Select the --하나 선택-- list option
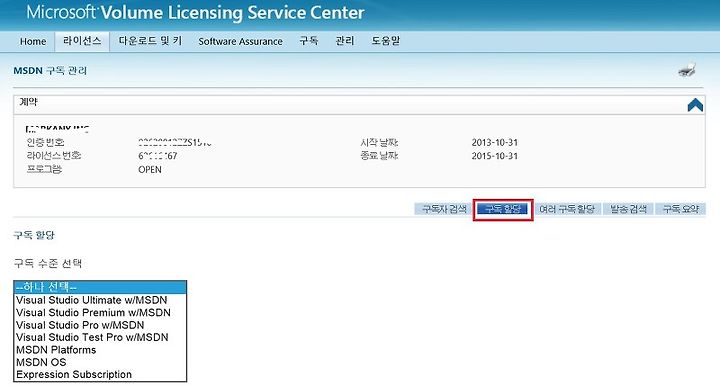The height and width of the screenshot is (386, 720). click(100, 287)
